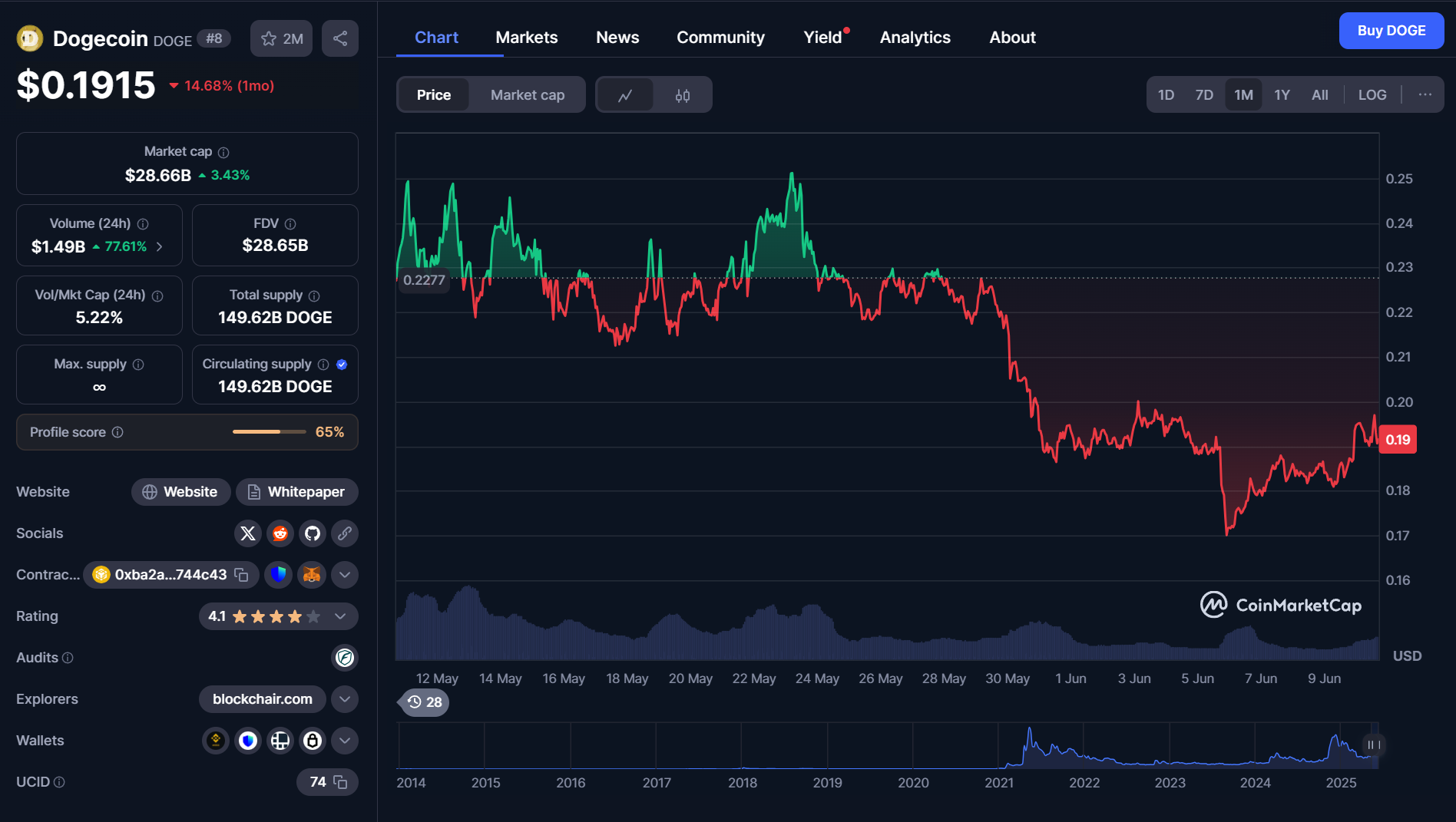The height and width of the screenshot is (822, 1456).
Task: Open chart more options ellipsis
Action: click(x=1425, y=95)
